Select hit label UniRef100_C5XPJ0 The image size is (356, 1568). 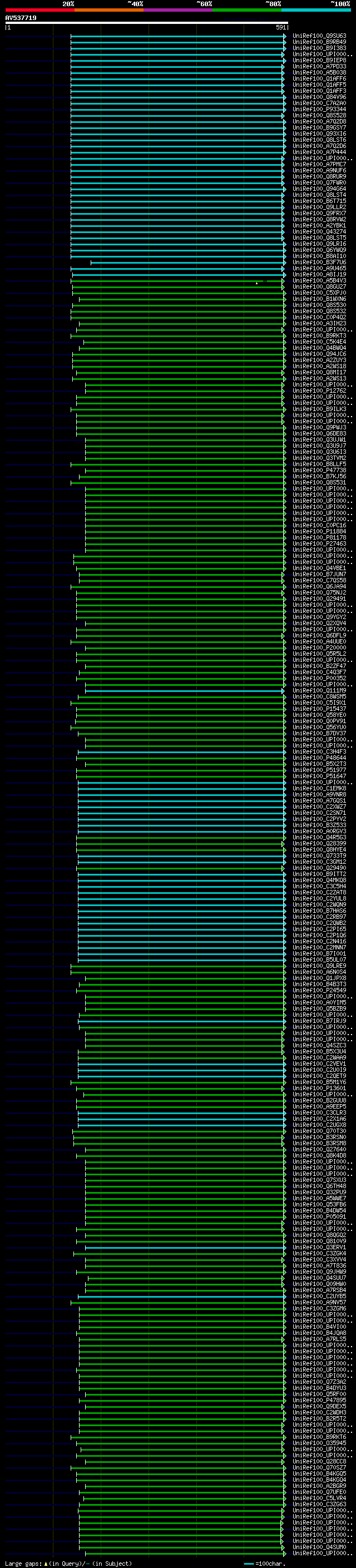tap(319, 293)
